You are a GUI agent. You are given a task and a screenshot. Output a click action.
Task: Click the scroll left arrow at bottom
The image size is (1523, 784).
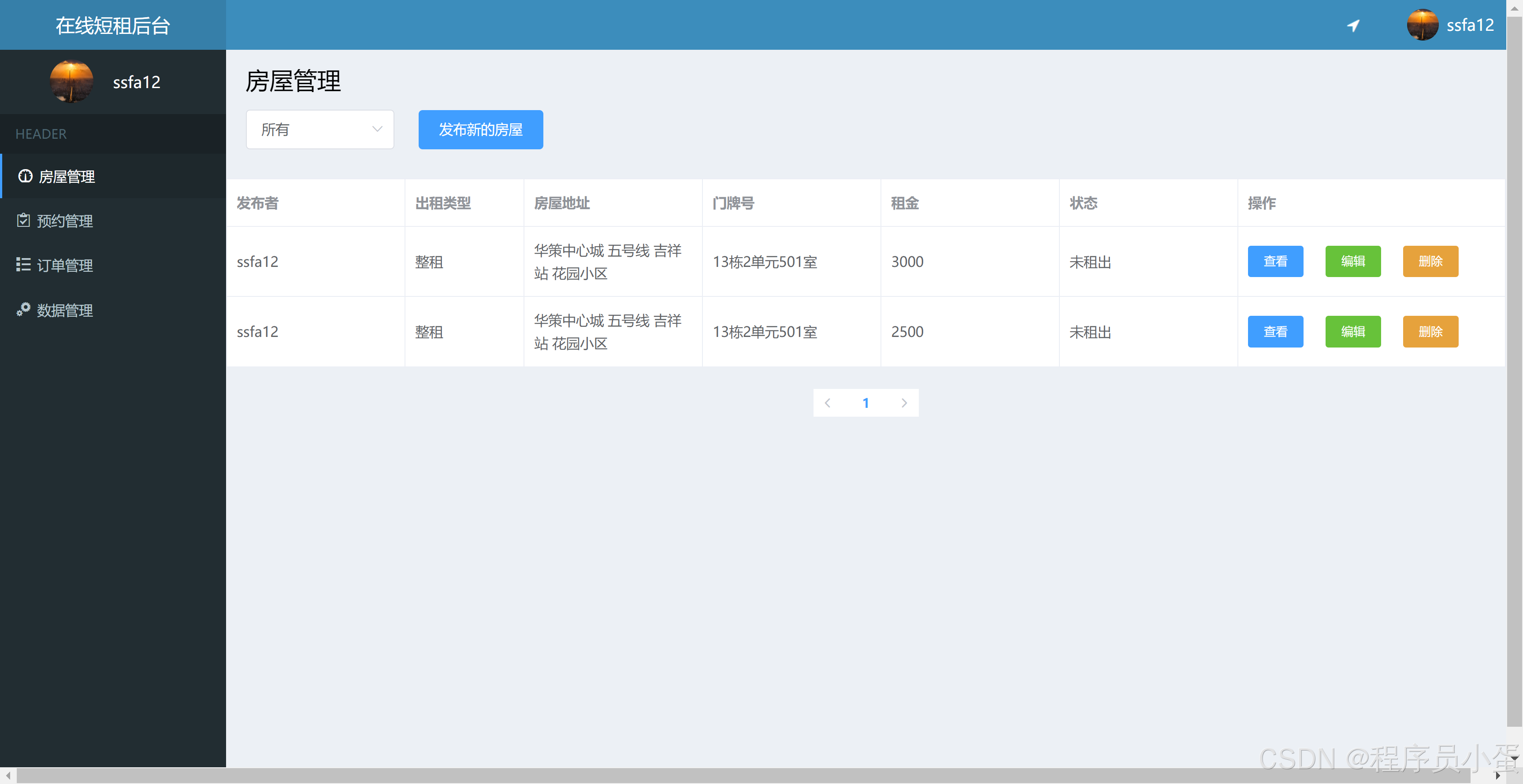pyautogui.click(x=7, y=775)
